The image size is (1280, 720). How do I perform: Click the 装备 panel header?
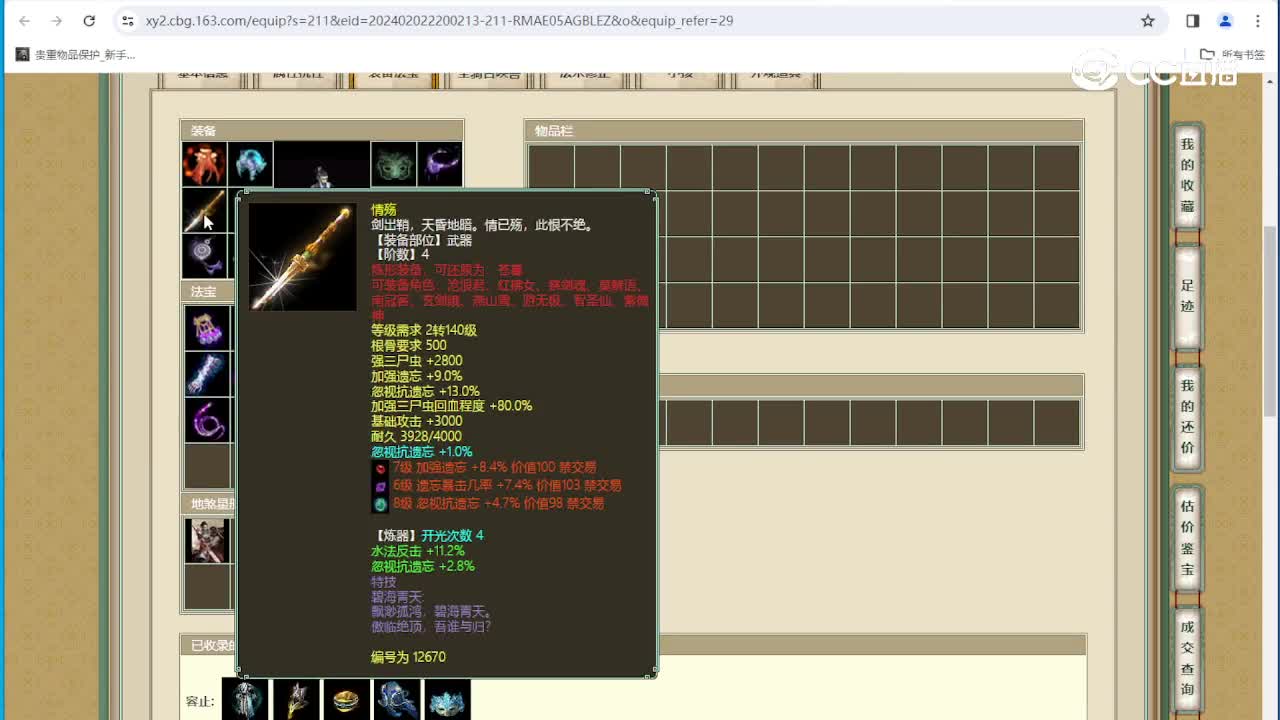pos(322,130)
